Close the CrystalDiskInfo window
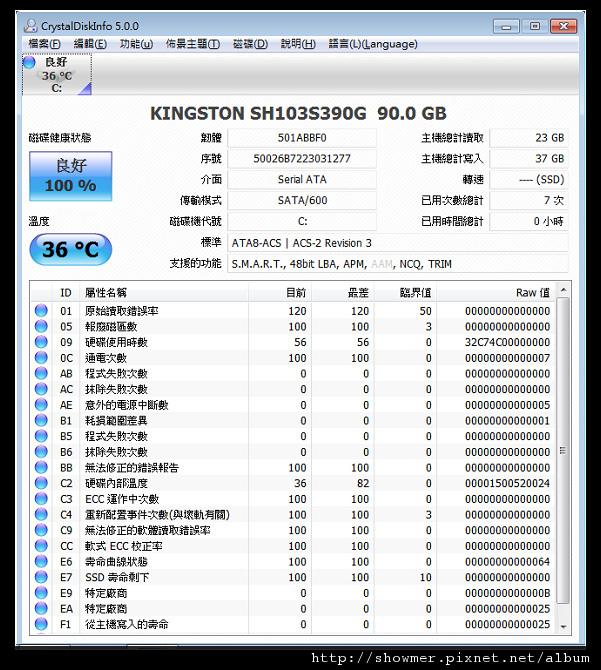The height and width of the screenshot is (670, 601). tap(564, 26)
